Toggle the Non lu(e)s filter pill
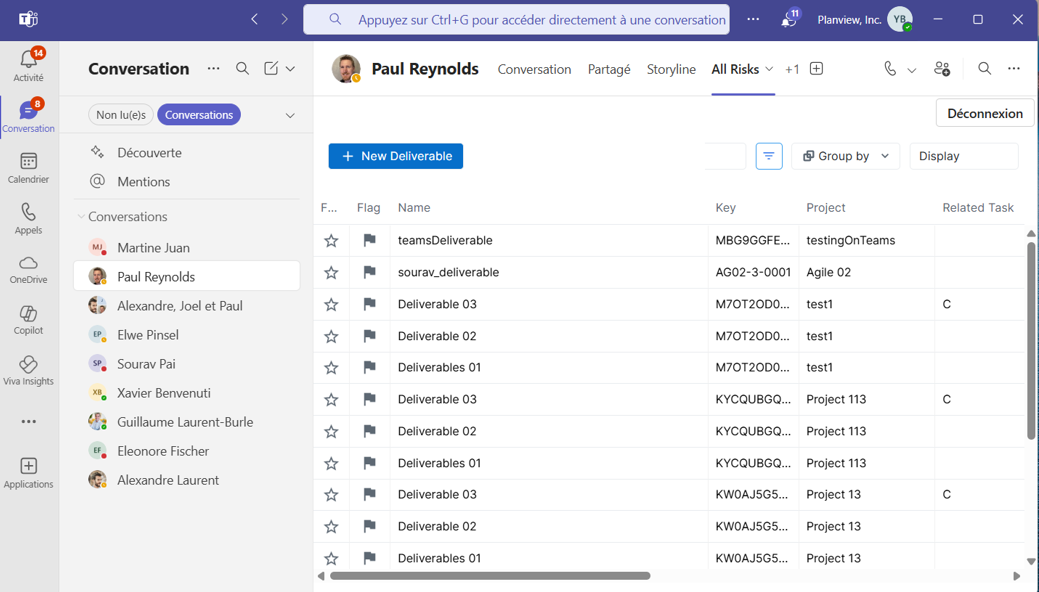This screenshot has width=1039, height=592. click(121, 115)
